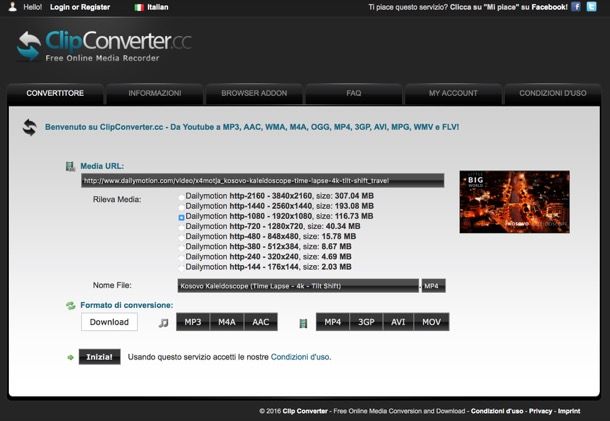Select the http-240 320x240 radio option
Image resolution: width=610 pixels, height=421 pixels.
tap(181, 258)
